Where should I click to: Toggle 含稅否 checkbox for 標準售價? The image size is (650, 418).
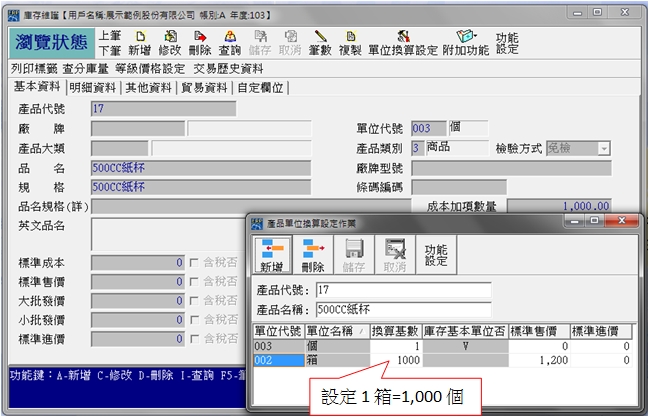tap(195, 282)
